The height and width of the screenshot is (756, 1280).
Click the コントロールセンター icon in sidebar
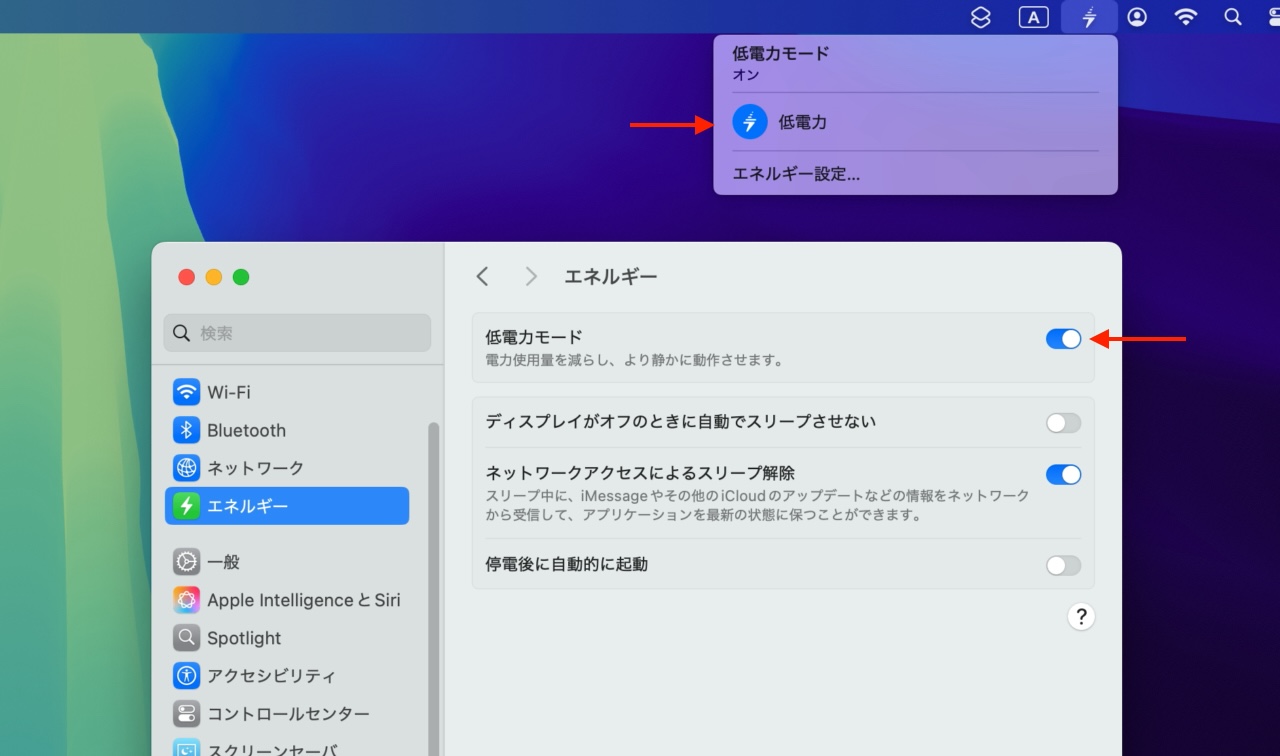[x=186, y=714]
